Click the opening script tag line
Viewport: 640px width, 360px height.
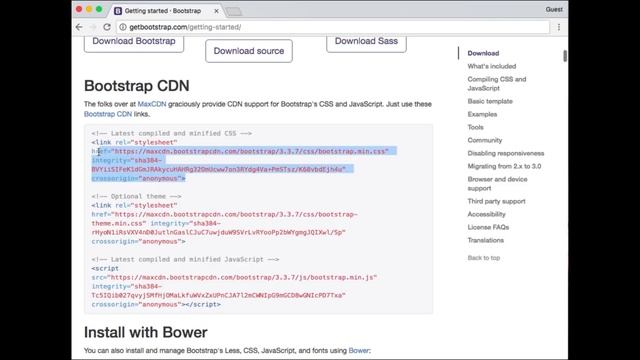tap(105, 269)
